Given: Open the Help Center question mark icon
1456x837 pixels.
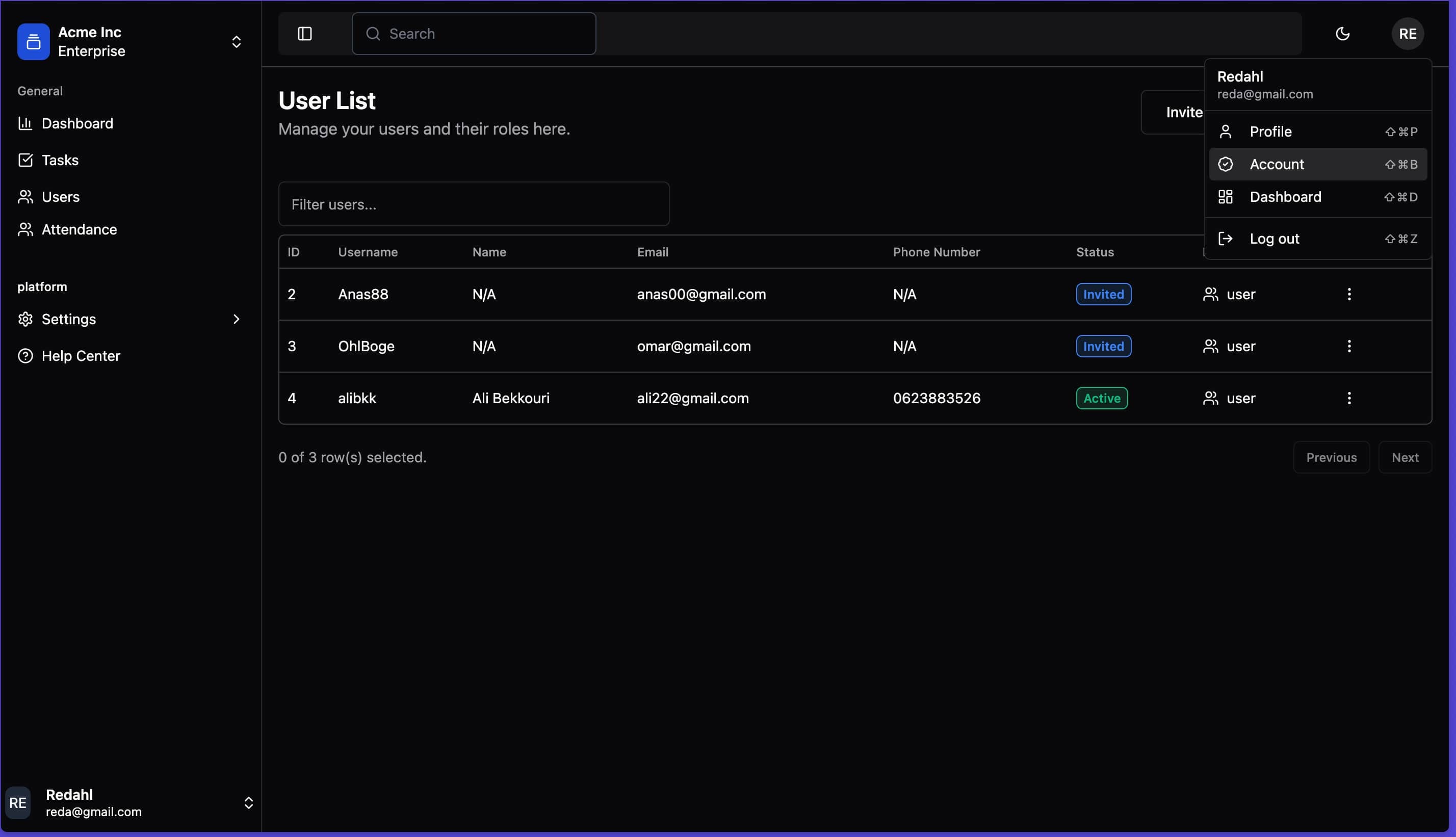Looking at the screenshot, I should click(x=25, y=355).
